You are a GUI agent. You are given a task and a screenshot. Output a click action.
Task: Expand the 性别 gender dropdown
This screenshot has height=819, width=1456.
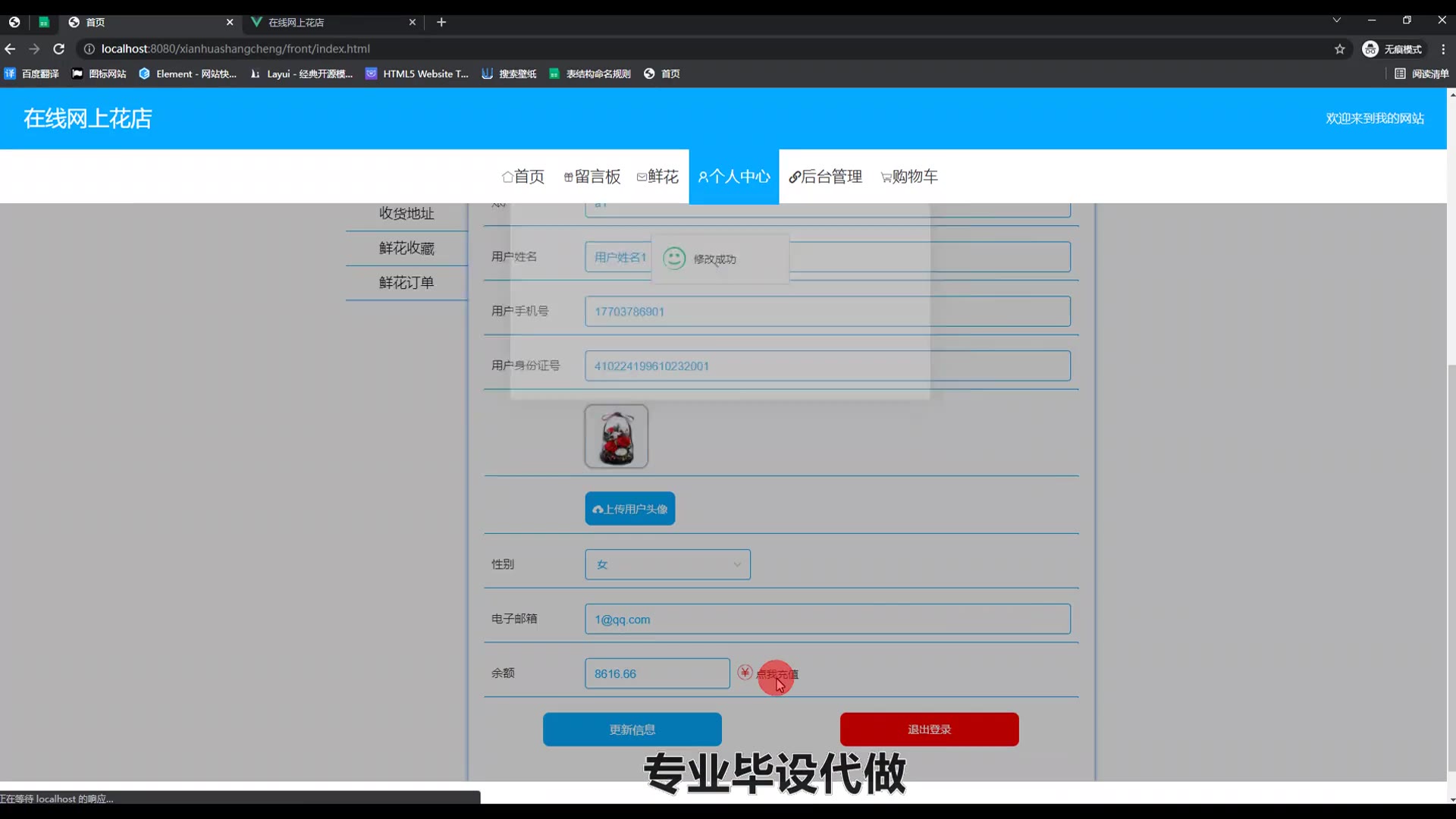point(667,564)
